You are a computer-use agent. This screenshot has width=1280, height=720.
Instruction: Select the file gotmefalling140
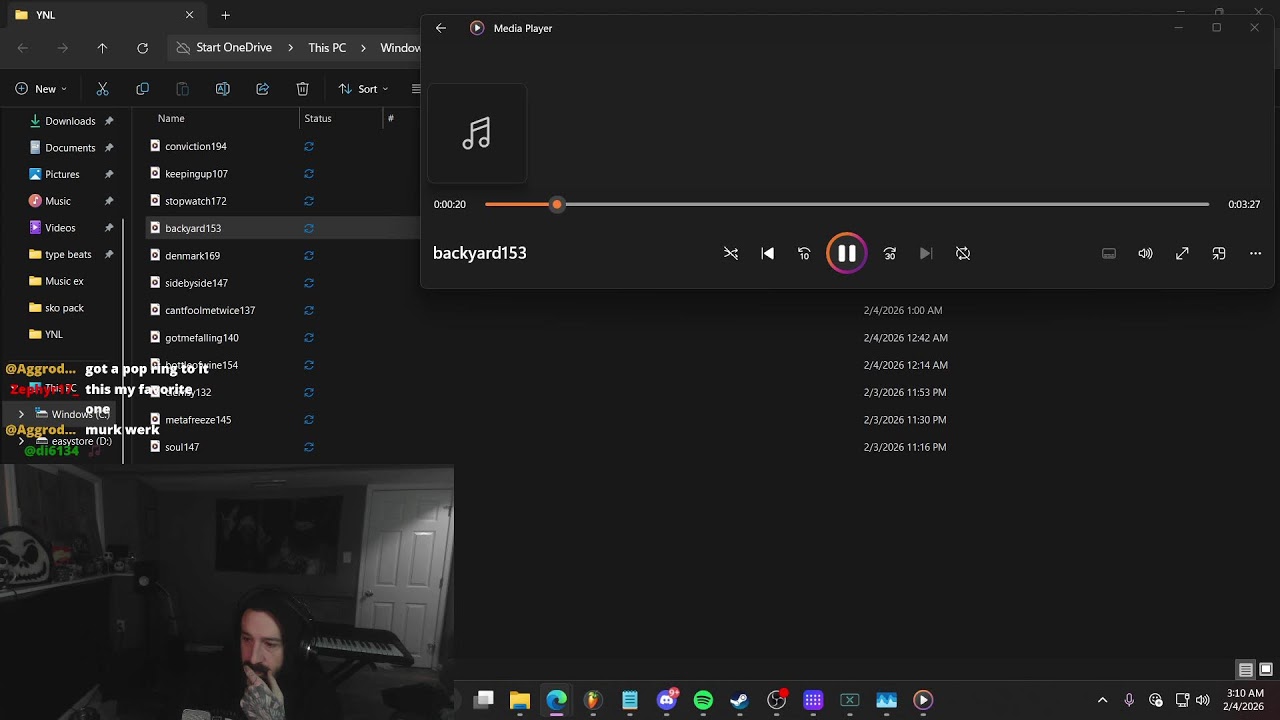click(201, 338)
